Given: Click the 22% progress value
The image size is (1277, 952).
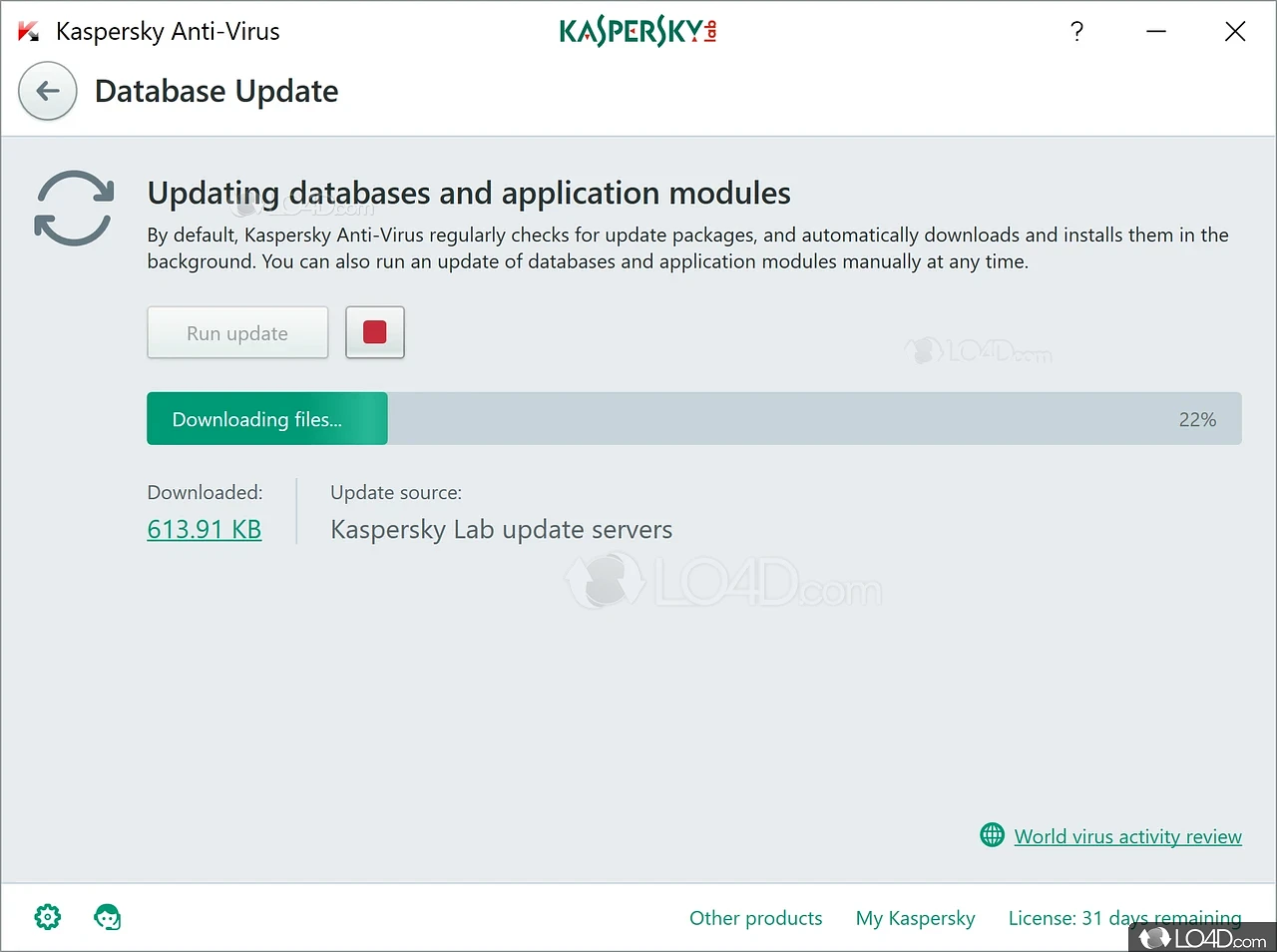Looking at the screenshot, I should click(x=1197, y=420).
